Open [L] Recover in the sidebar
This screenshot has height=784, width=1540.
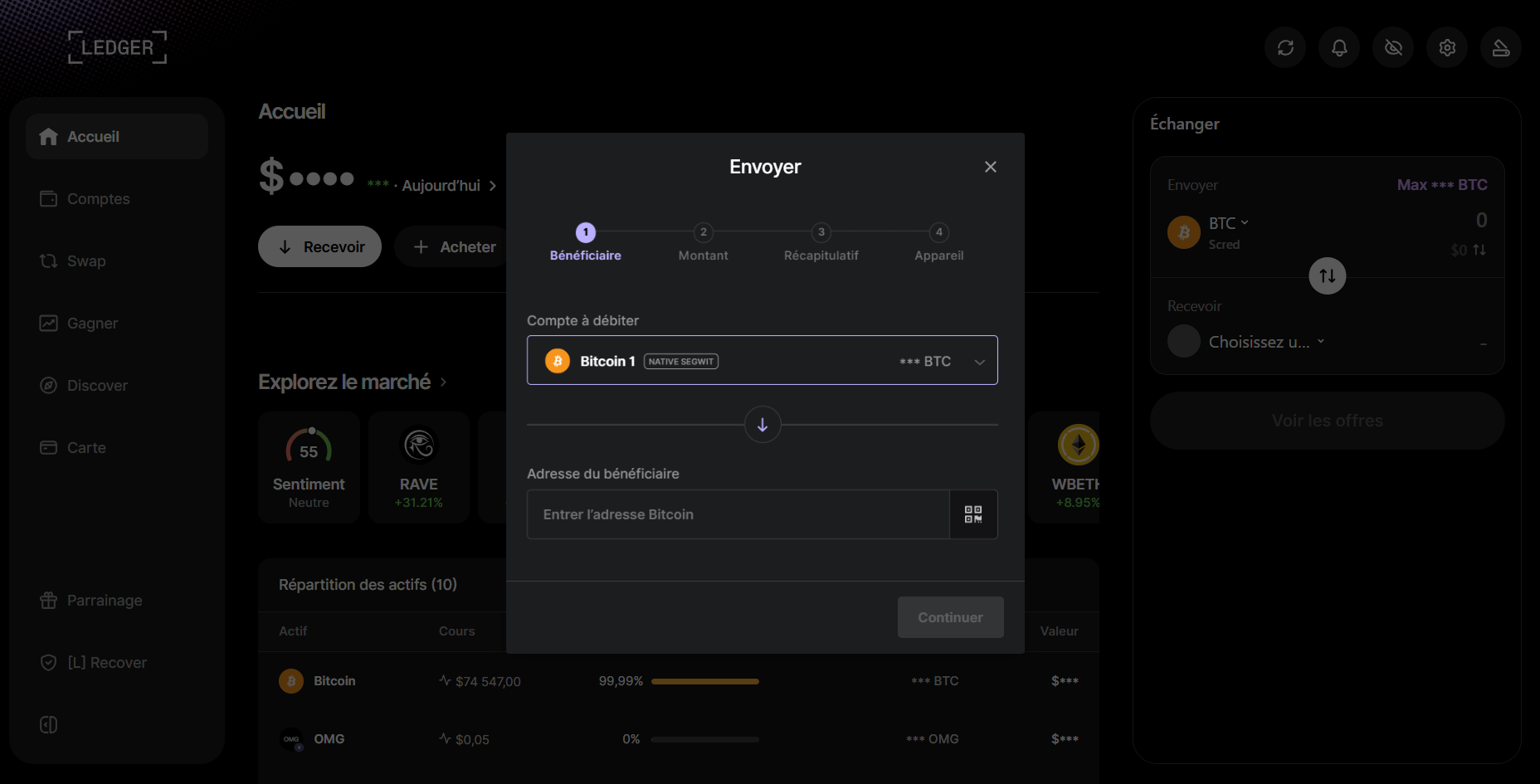pyautogui.click(x=117, y=663)
